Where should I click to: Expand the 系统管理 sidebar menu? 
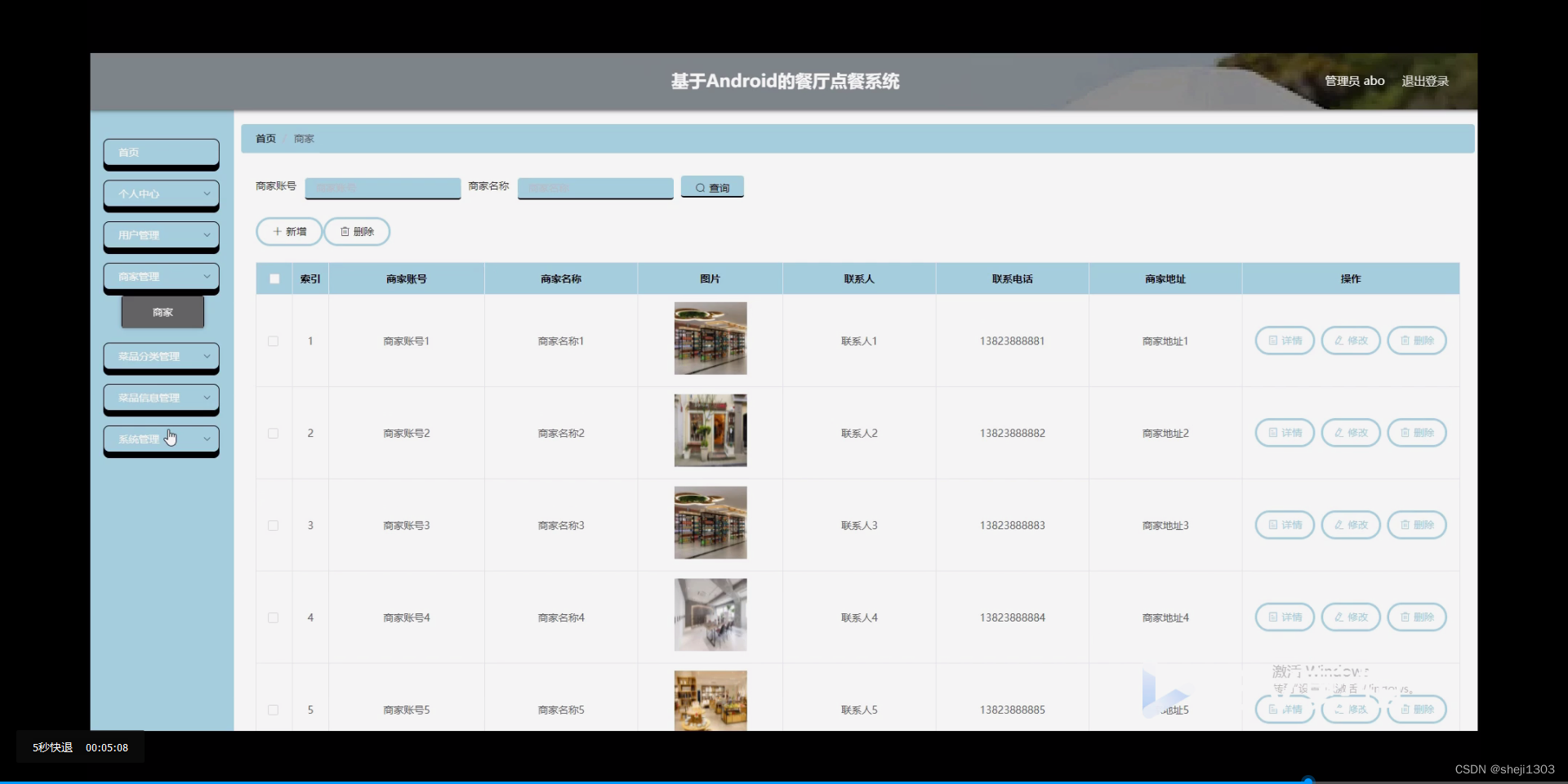(x=161, y=440)
